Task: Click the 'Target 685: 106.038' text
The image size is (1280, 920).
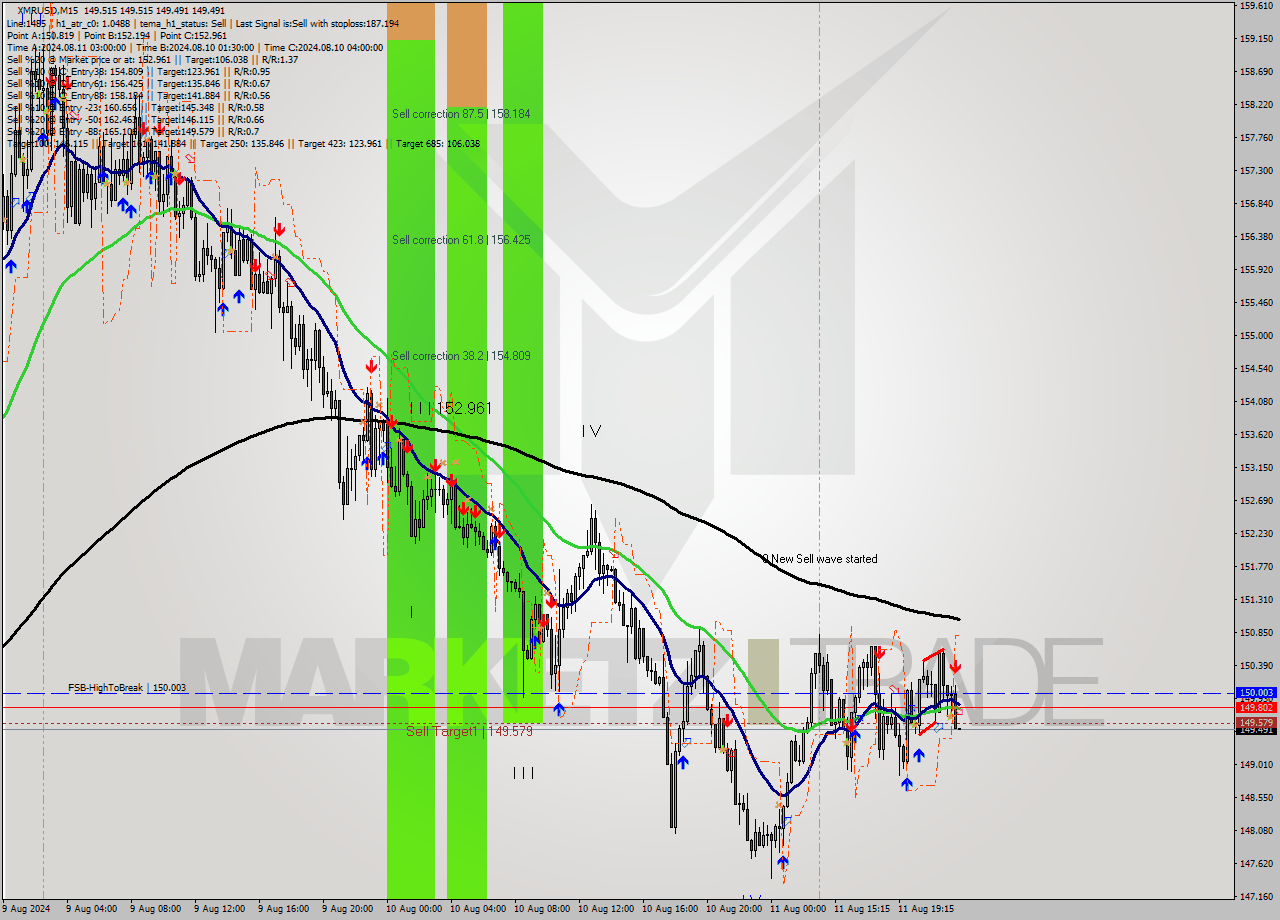Action: pyautogui.click(x=438, y=143)
